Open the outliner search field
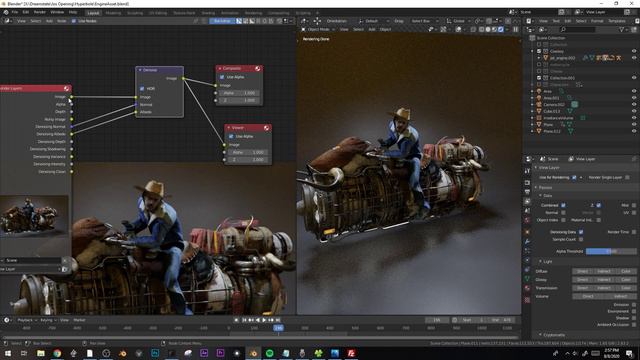640x360 pixels. point(578,29)
